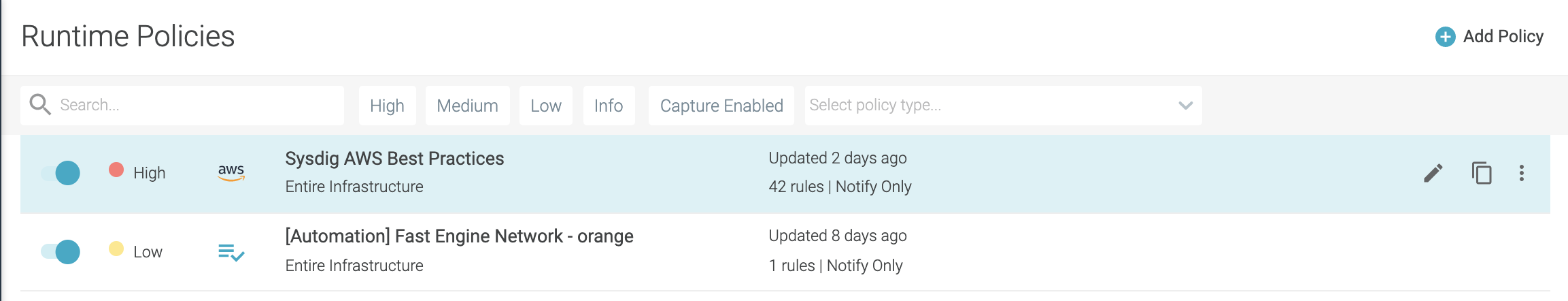This screenshot has height=301, width=1568.
Task: Filter policies by Info severity
Action: (609, 106)
